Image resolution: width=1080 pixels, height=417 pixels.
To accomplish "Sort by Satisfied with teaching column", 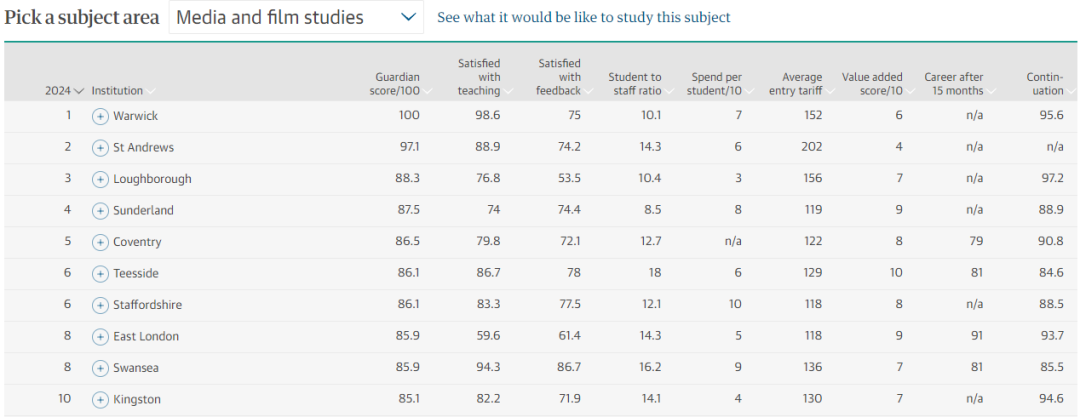I will (479, 77).
